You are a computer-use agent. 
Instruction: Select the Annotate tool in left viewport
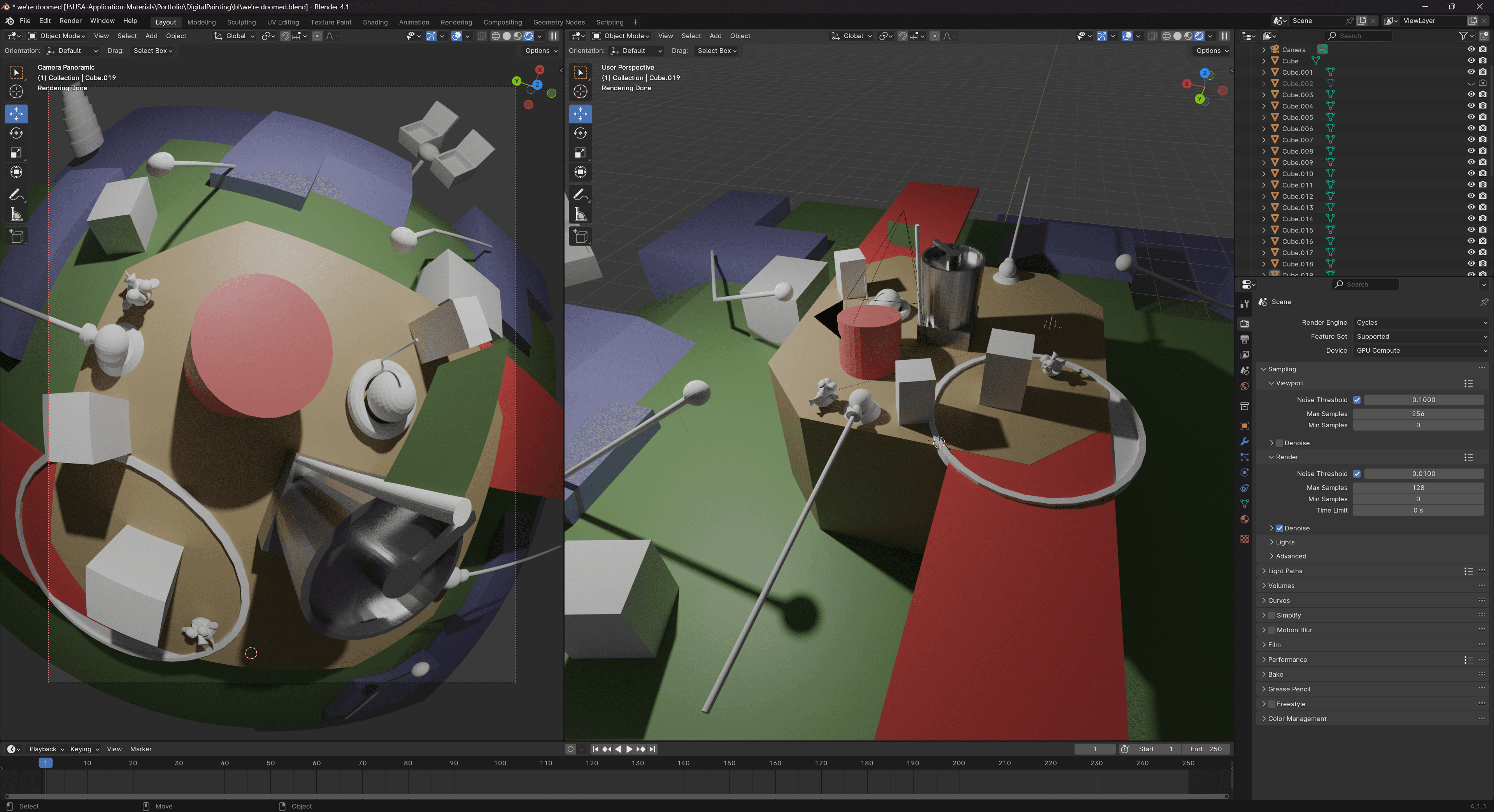pos(16,195)
